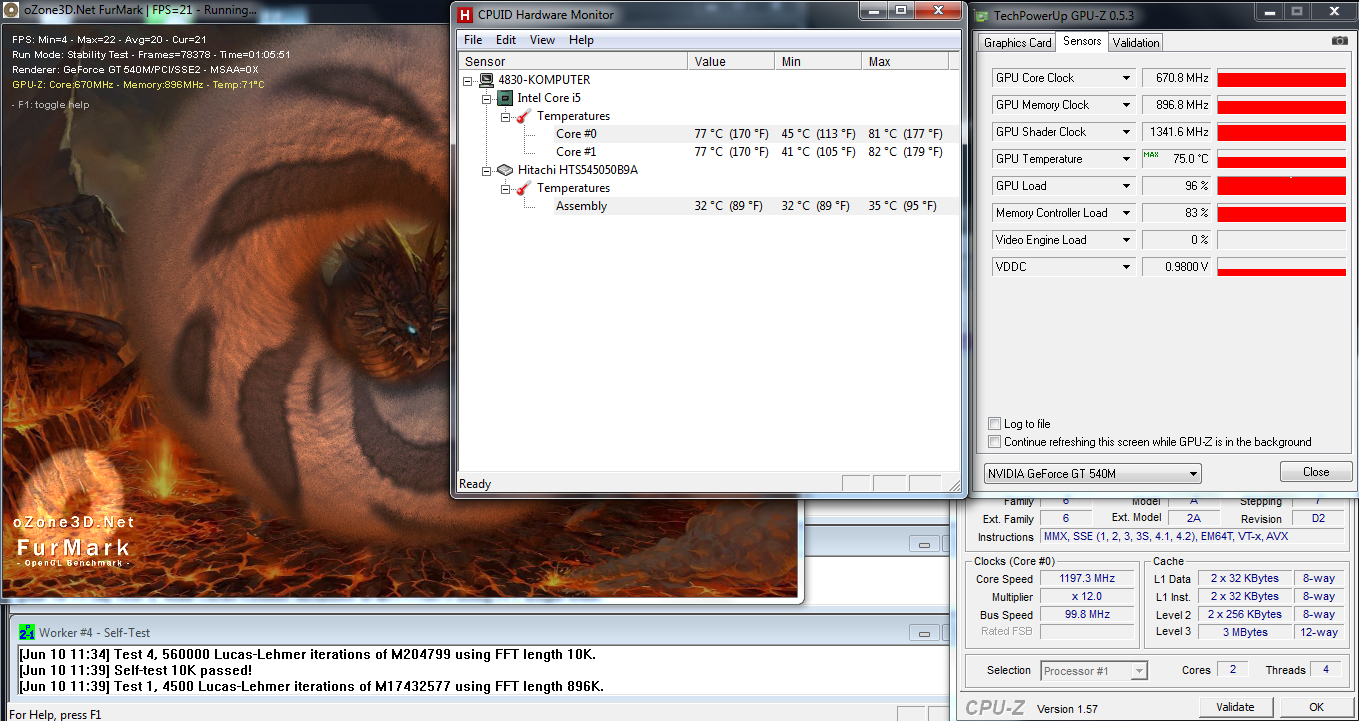Click the CPU-Z OK button
Image resolution: width=1359 pixels, height=721 pixels.
(x=1316, y=707)
